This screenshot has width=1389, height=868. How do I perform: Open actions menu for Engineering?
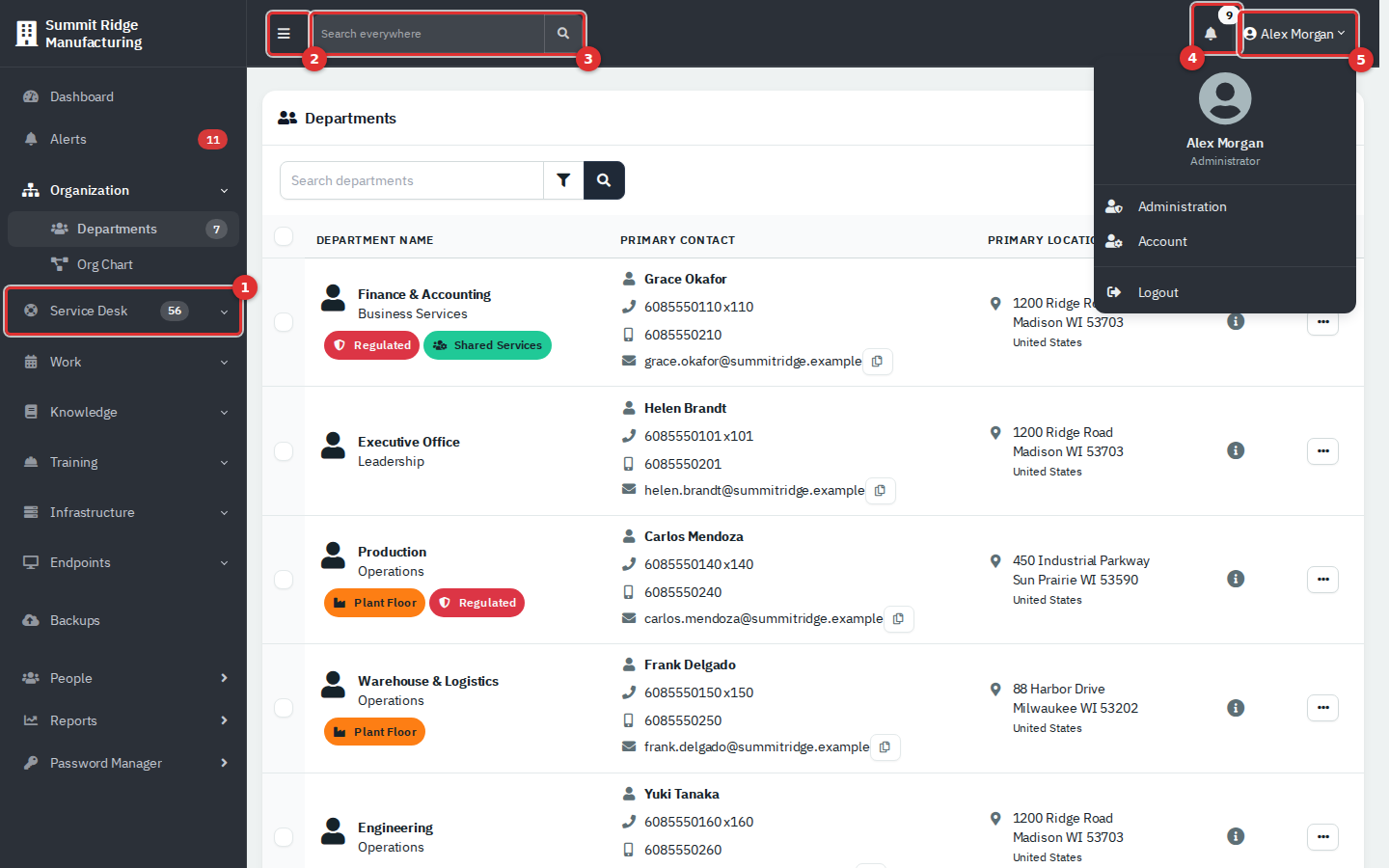(1322, 837)
